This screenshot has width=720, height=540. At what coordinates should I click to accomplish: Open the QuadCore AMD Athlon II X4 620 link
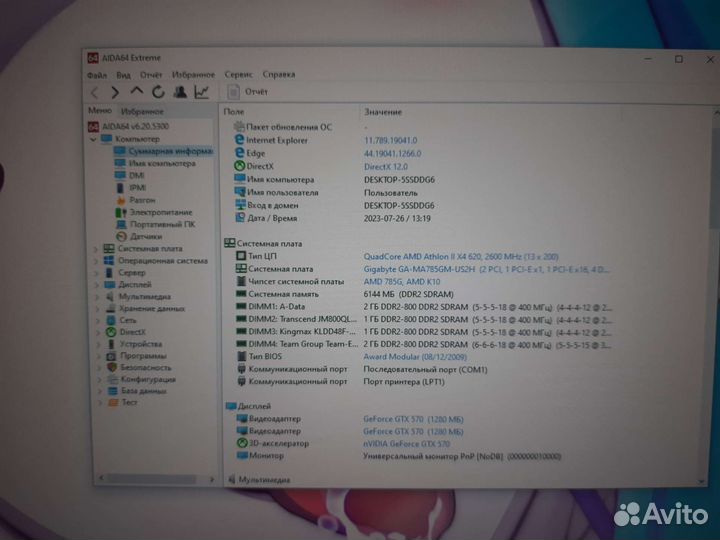[x=461, y=257]
